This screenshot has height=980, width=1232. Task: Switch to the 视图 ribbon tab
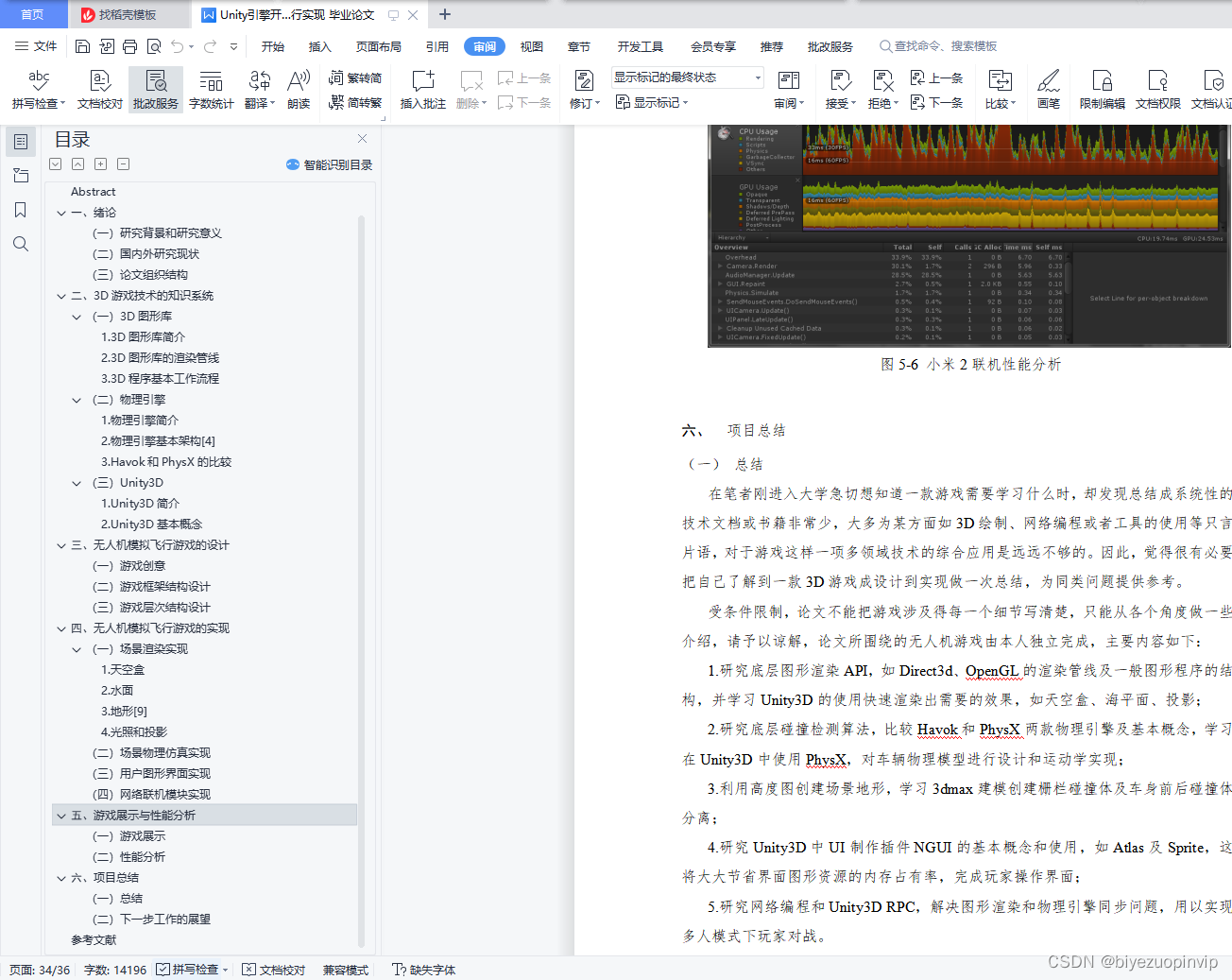[x=532, y=46]
